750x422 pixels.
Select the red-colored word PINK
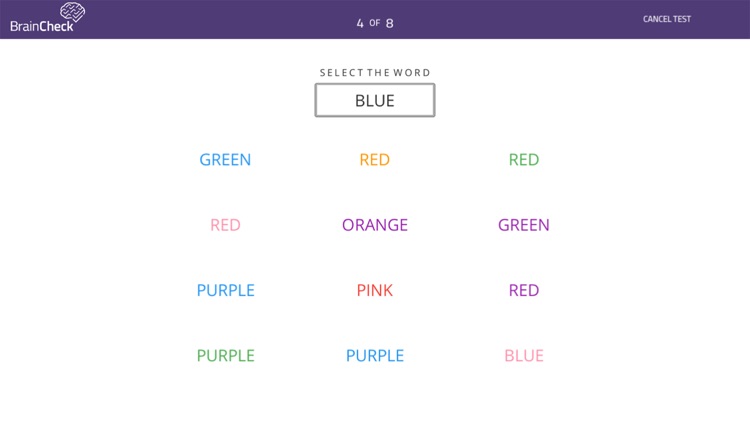pyautogui.click(x=375, y=290)
